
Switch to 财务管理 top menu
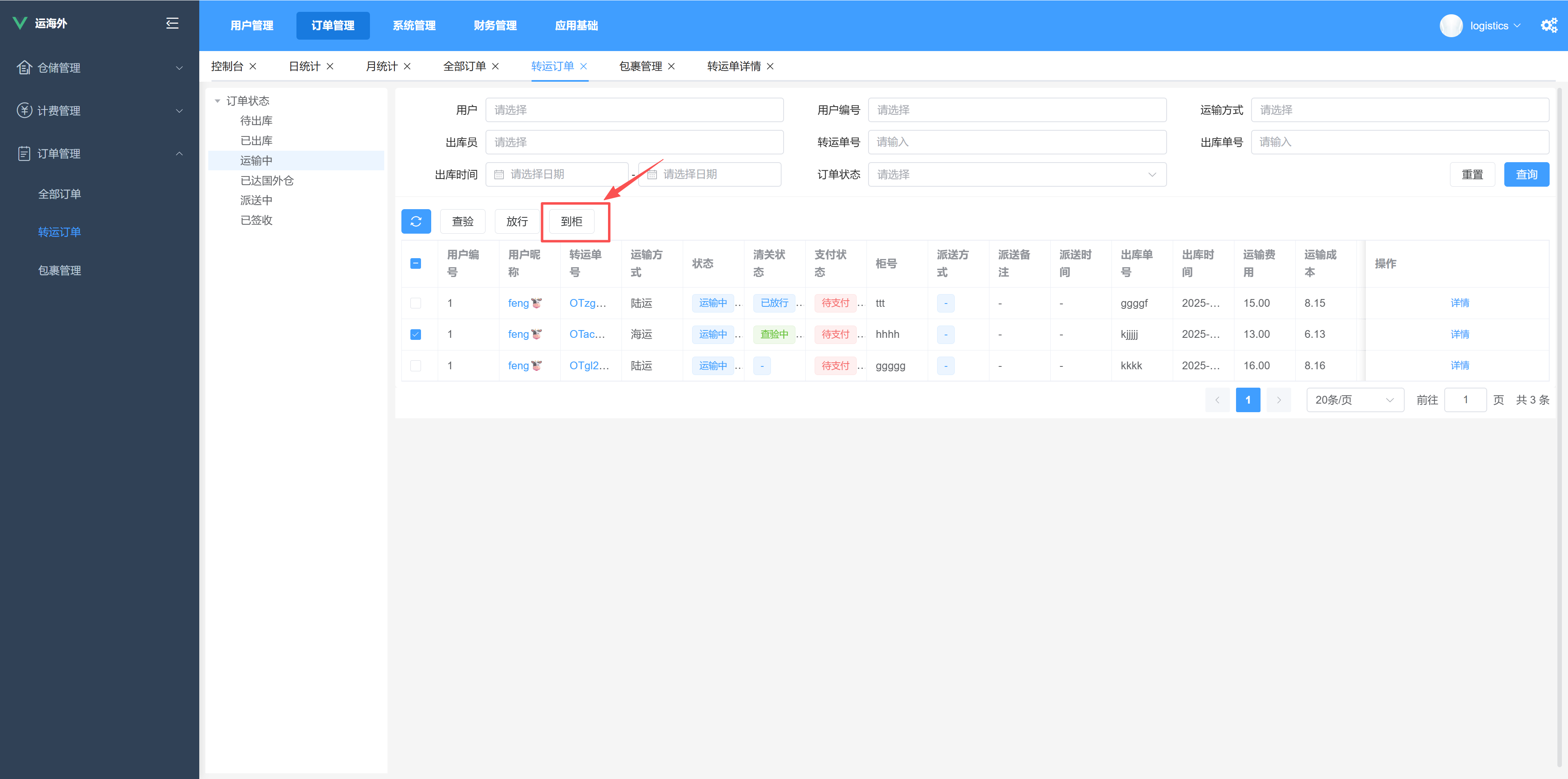pos(495,26)
